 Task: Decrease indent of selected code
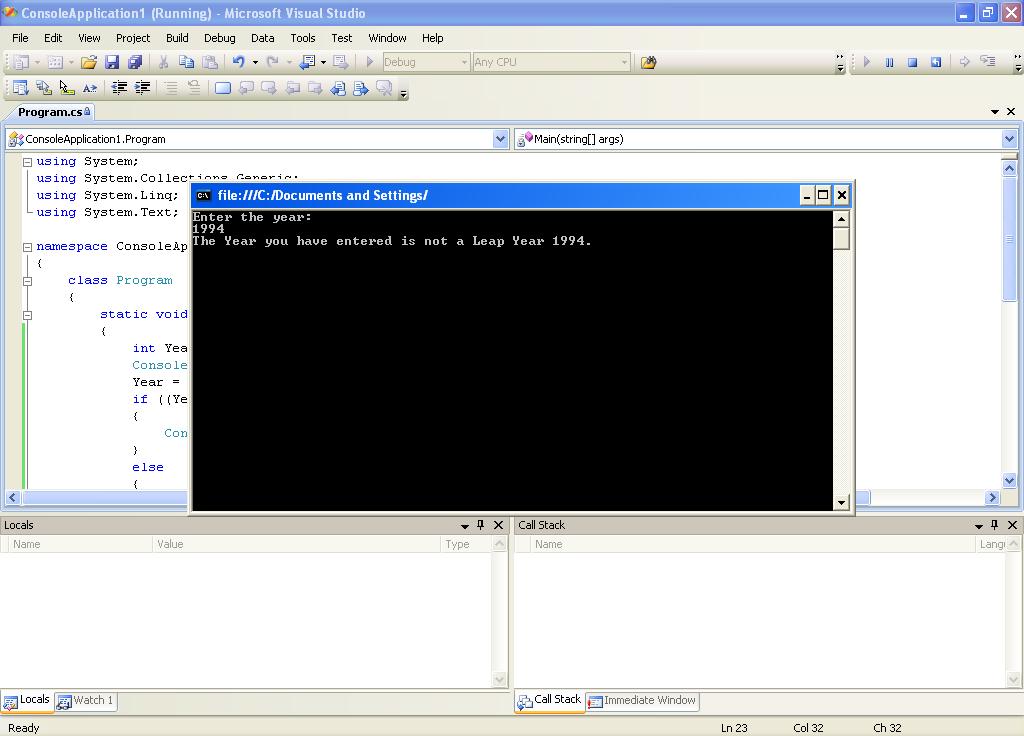[x=117, y=88]
